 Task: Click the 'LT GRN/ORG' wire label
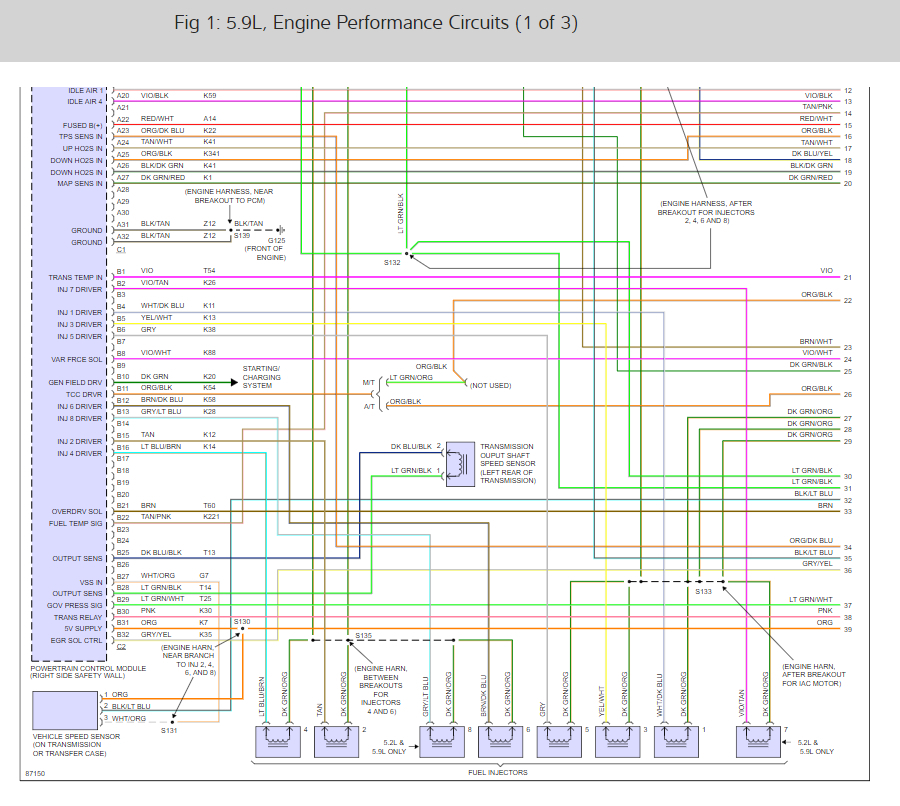pyautogui.click(x=412, y=377)
